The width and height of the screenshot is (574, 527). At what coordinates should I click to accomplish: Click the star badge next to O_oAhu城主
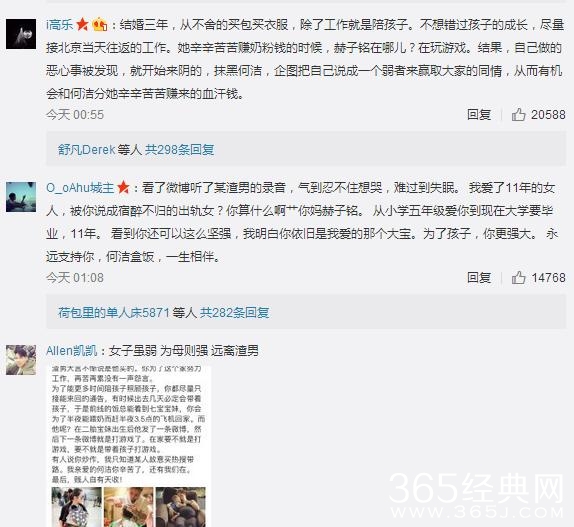pyautogui.click(x=123, y=187)
